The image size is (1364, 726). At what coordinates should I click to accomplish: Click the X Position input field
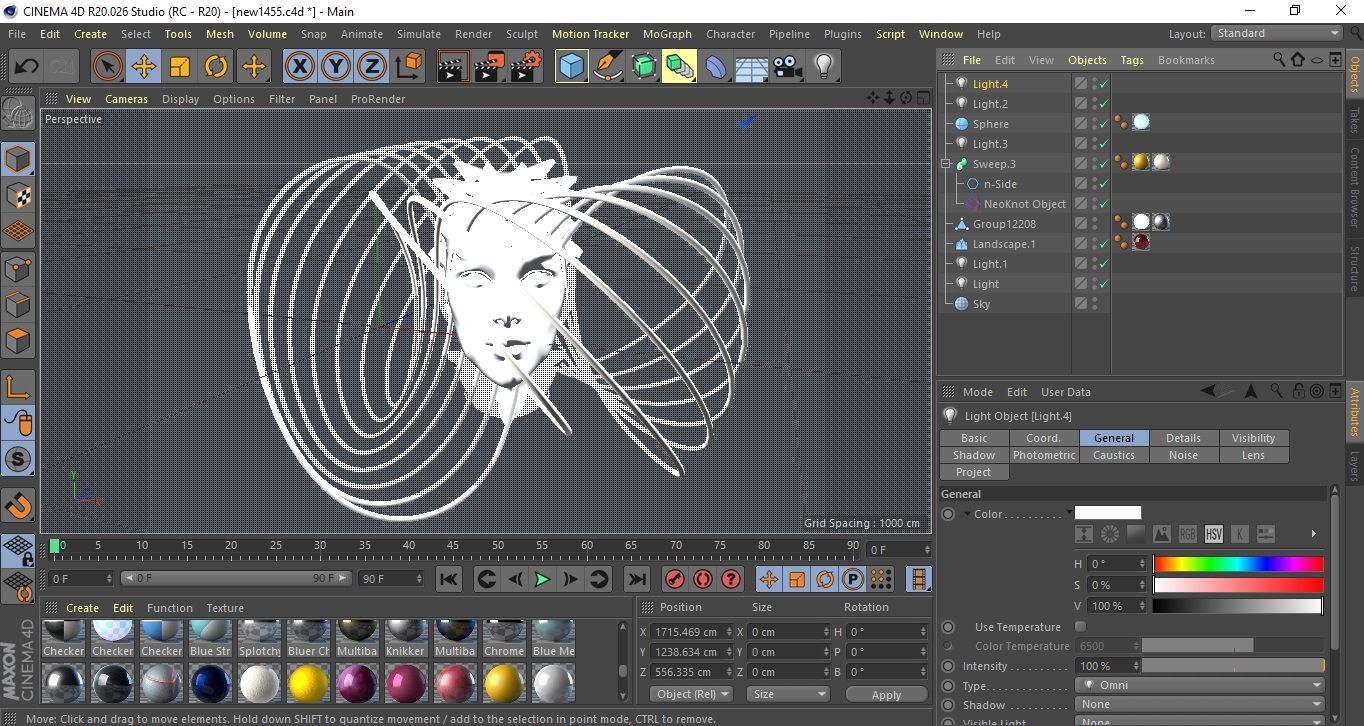pos(686,632)
